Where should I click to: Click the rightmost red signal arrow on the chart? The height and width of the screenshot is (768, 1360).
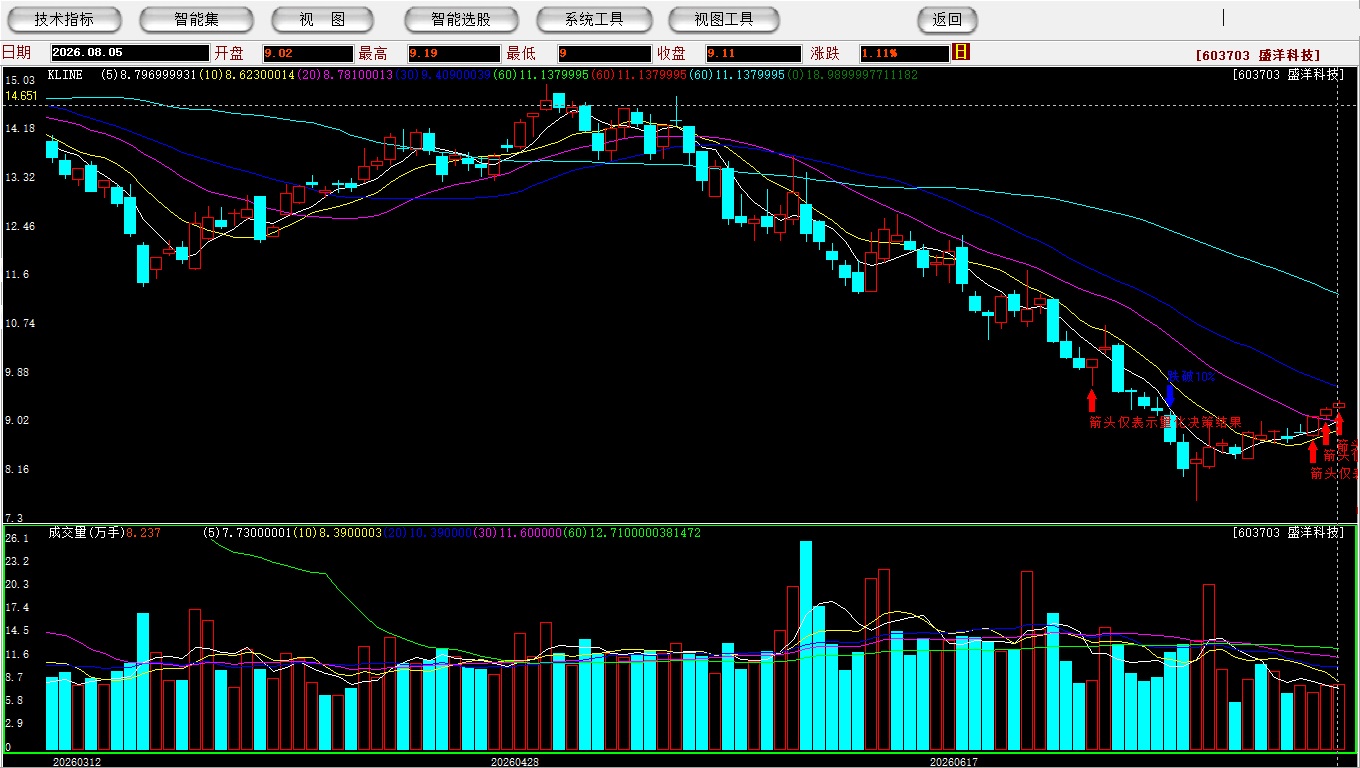(1339, 423)
